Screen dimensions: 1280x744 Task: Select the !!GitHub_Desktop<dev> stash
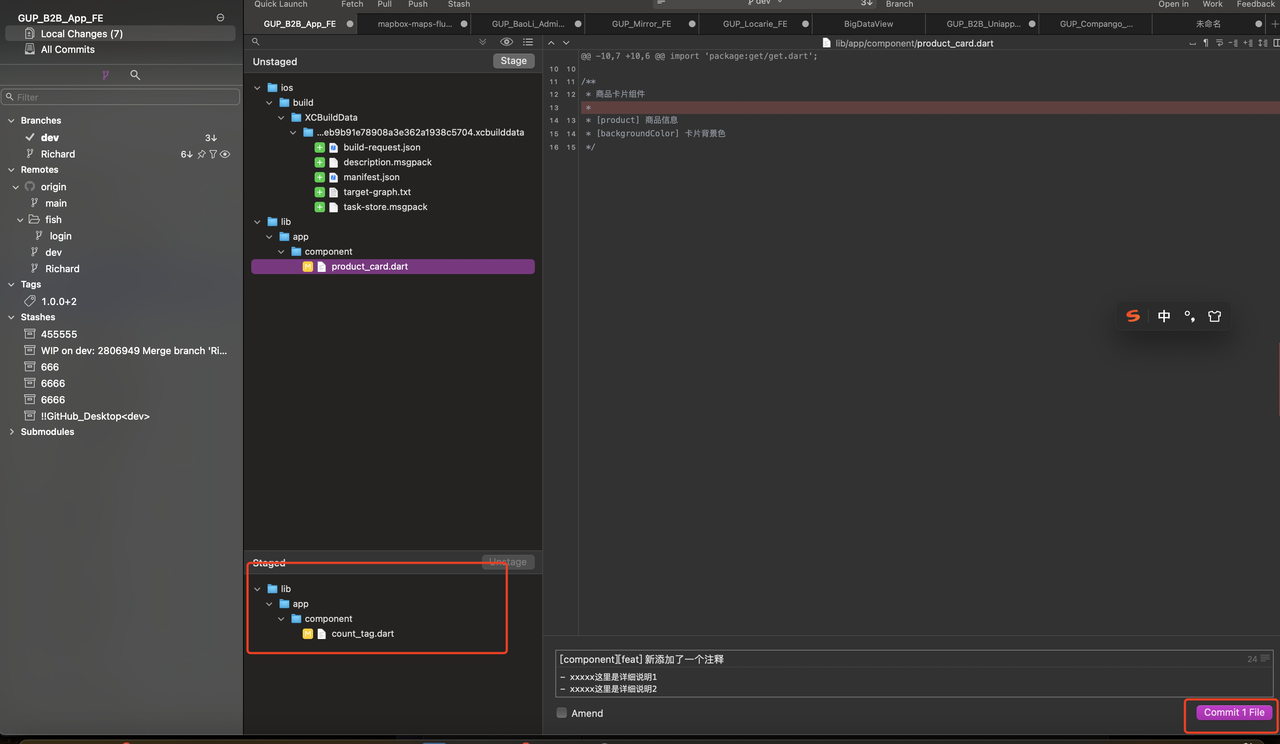[95, 416]
